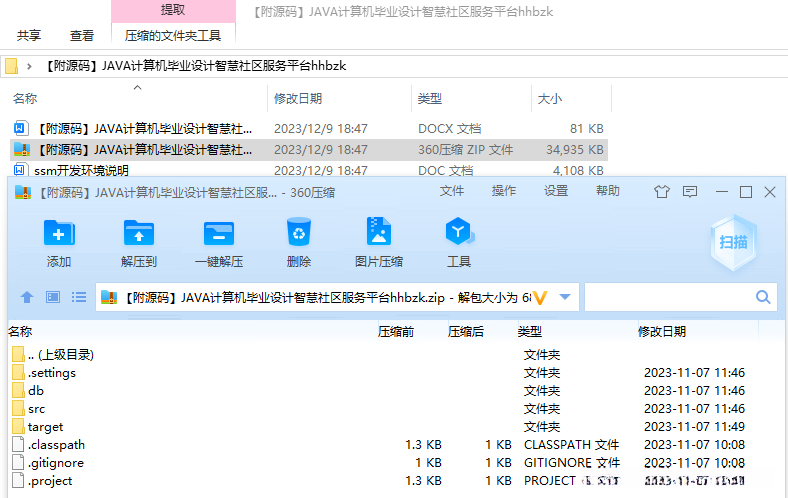Click the 34,935 KB size cell
This screenshot has width=788, height=498.
click(574, 150)
